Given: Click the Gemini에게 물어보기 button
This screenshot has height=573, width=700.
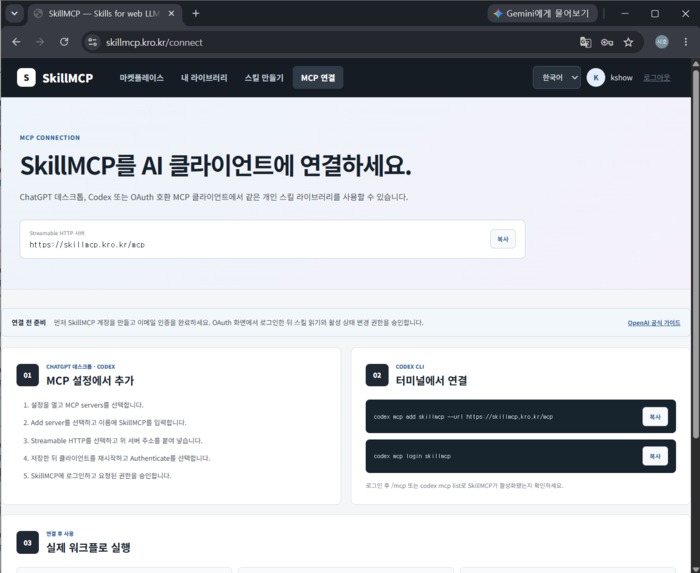Looking at the screenshot, I should (x=542, y=13).
